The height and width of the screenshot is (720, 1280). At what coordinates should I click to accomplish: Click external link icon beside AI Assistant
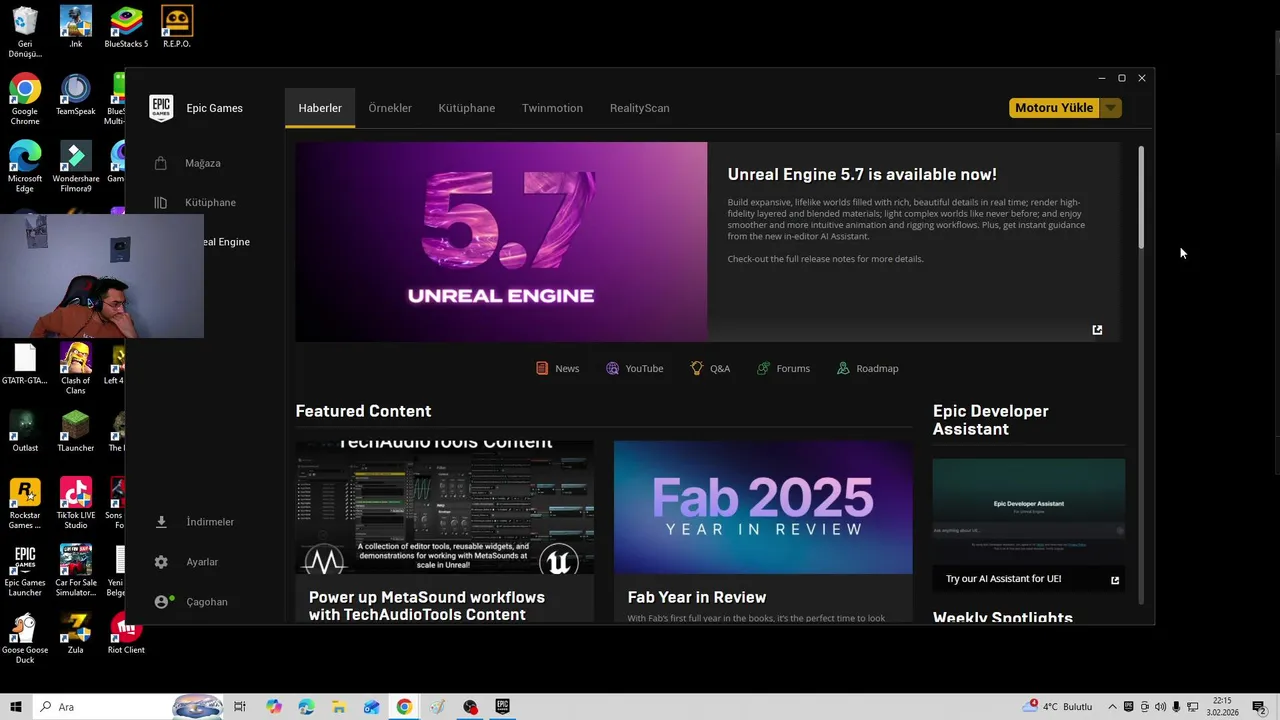click(1115, 580)
